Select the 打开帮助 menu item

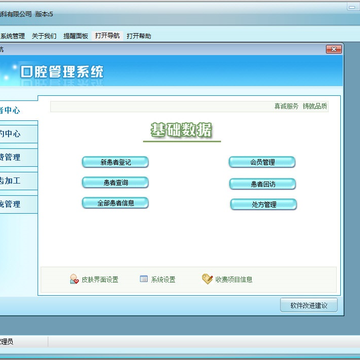(139, 36)
